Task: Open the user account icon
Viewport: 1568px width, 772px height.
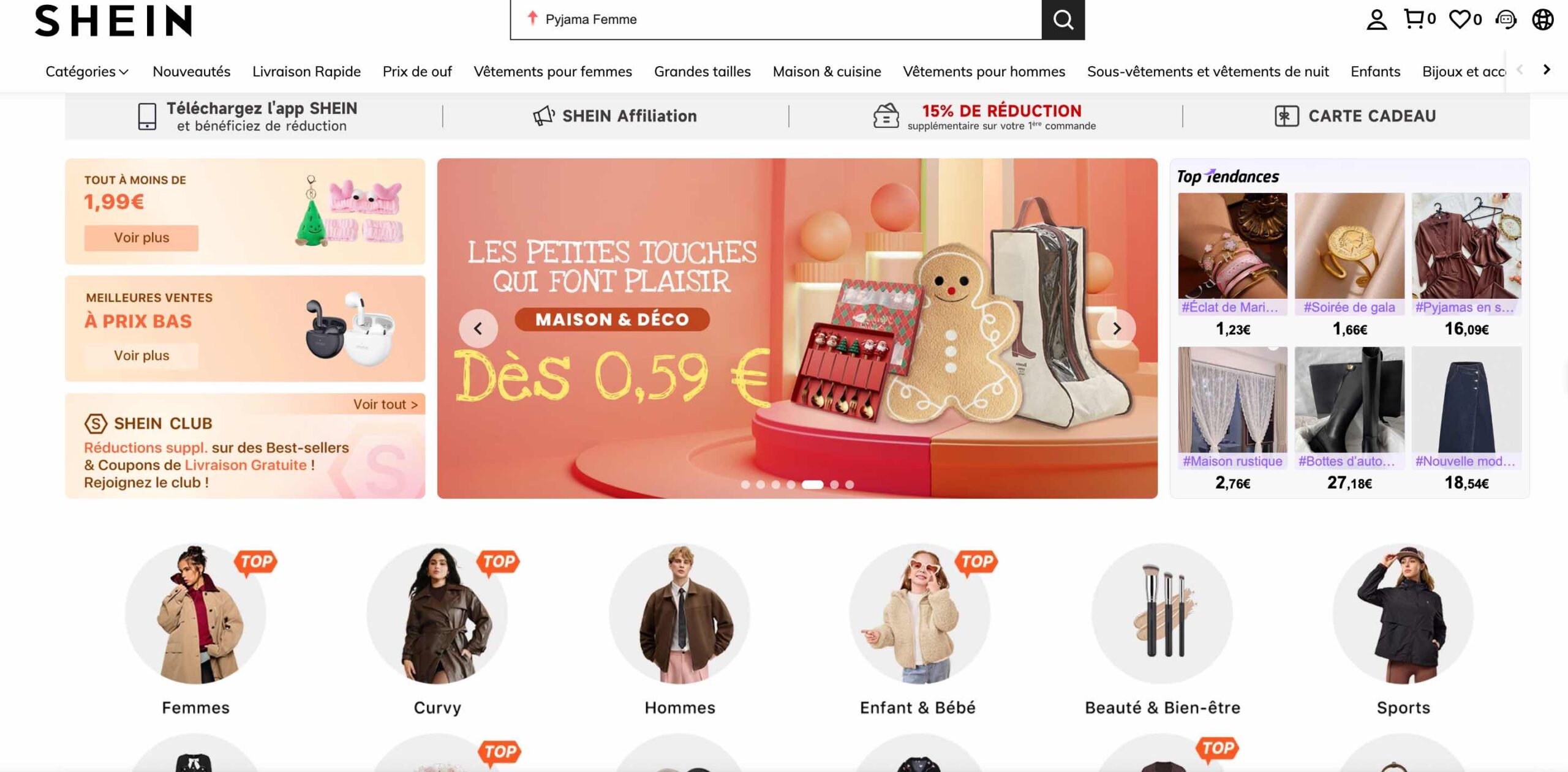Action: click(1376, 20)
